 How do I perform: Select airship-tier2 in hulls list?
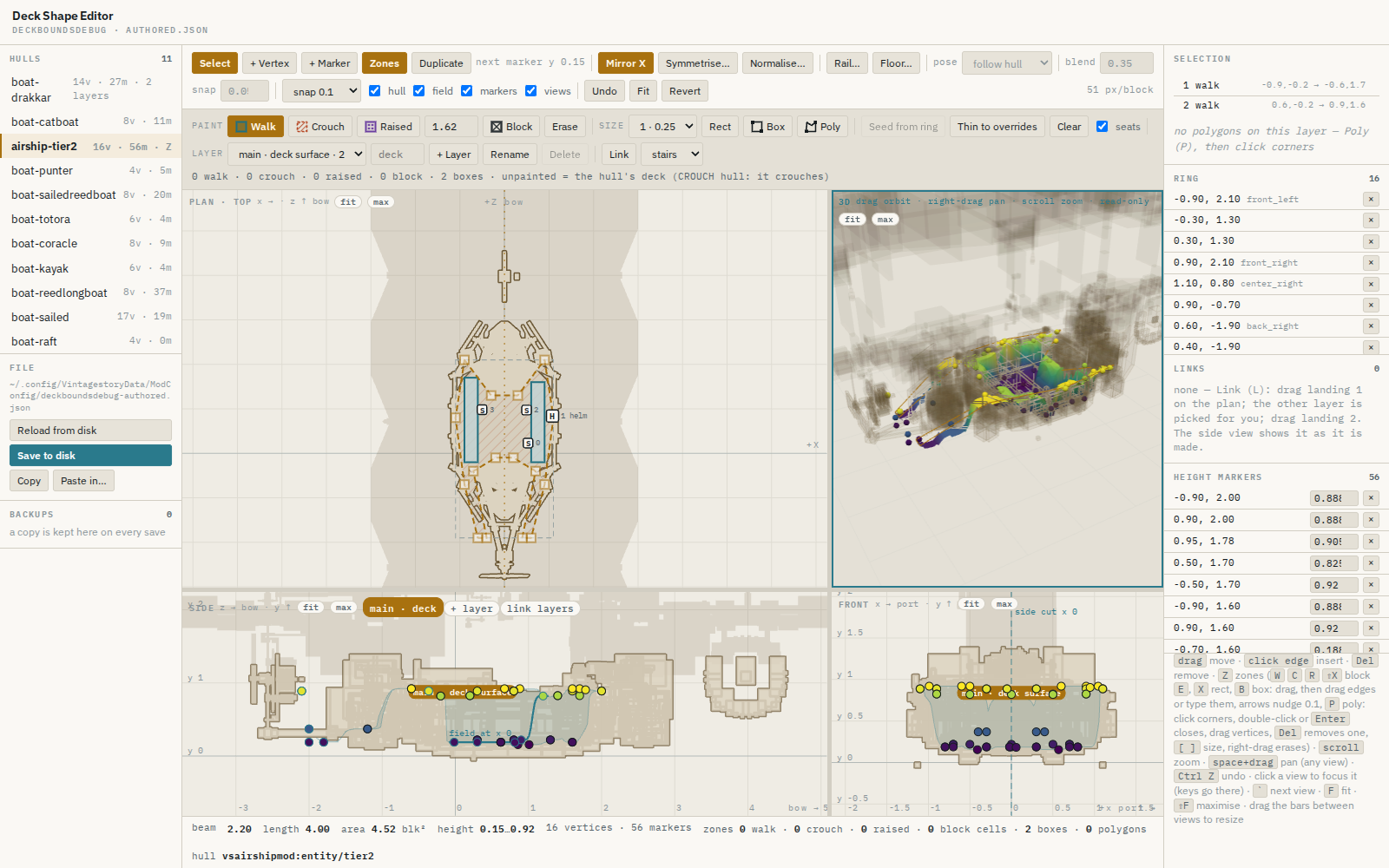[91, 147]
